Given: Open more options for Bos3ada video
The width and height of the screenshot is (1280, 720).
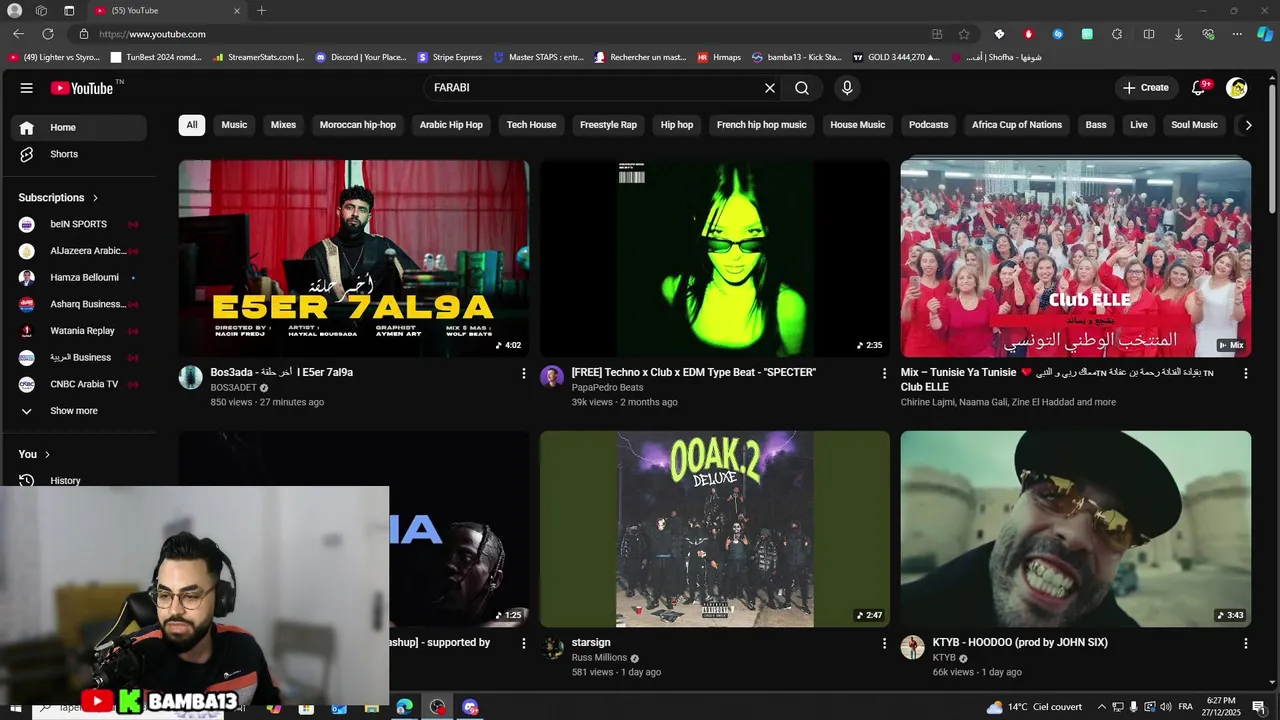Looking at the screenshot, I should pyautogui.click(x=523, y=373).
